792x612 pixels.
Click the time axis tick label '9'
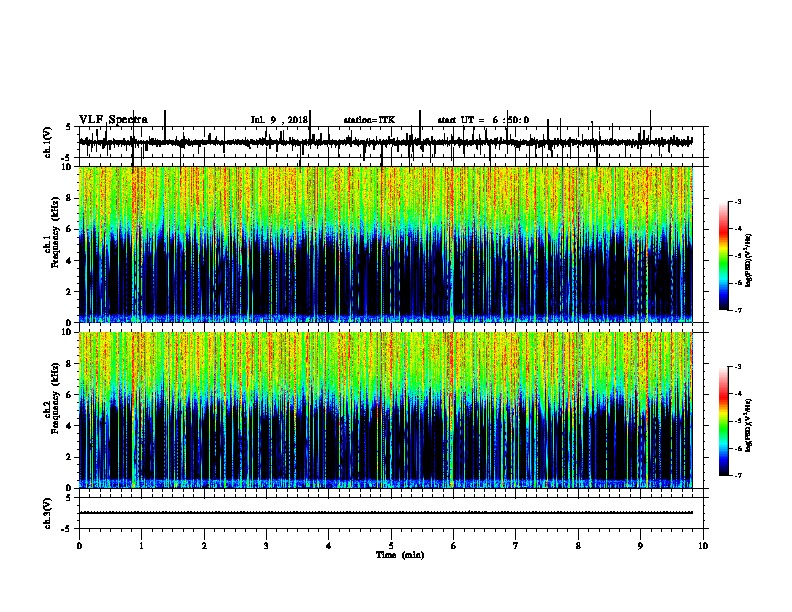point(640,546)
